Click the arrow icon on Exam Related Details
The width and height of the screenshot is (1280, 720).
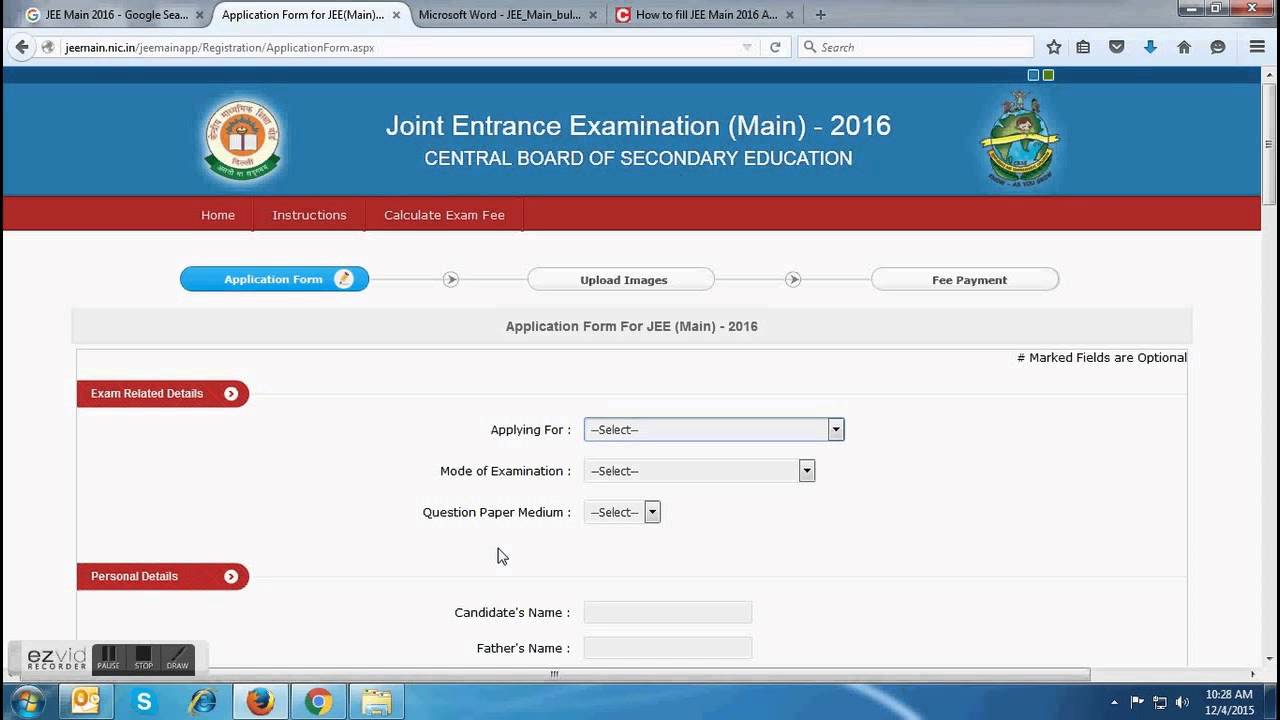[231, 394]
